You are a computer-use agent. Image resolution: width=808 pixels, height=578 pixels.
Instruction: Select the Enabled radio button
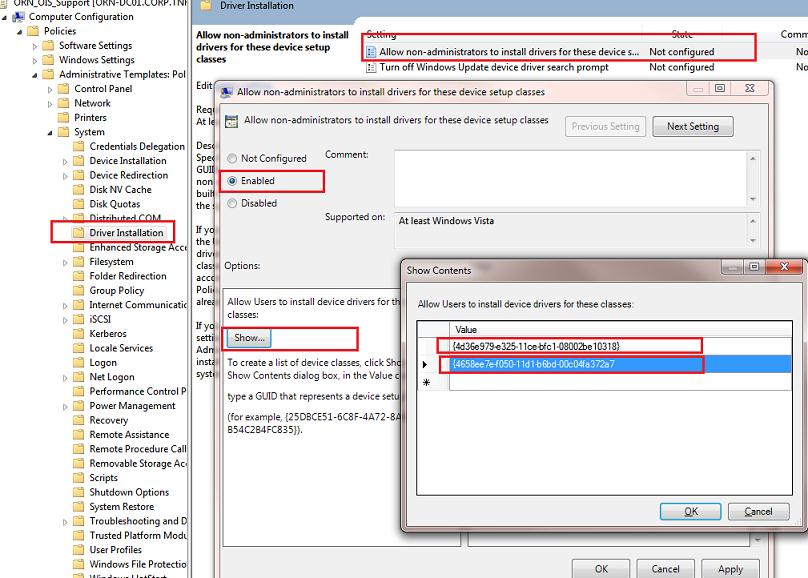[233, 181]
